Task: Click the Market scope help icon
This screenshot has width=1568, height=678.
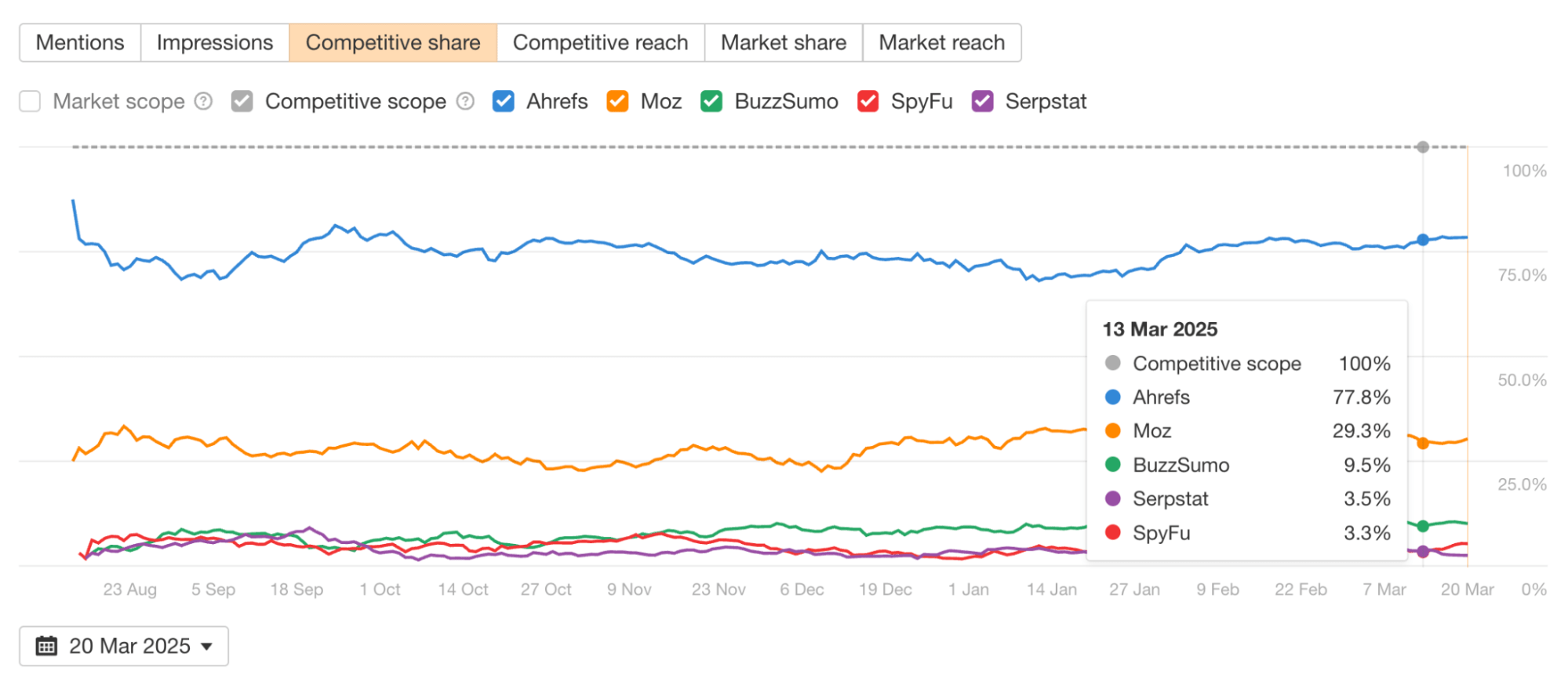Action: point(203,101)
